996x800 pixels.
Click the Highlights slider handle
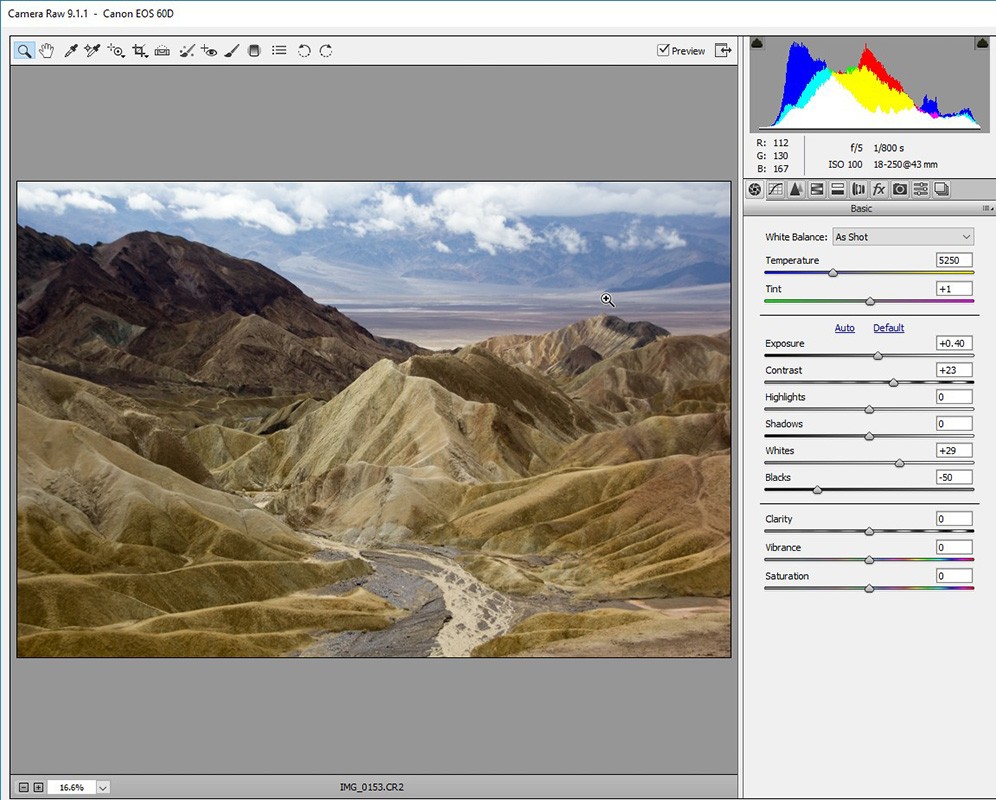coord(869,410)
